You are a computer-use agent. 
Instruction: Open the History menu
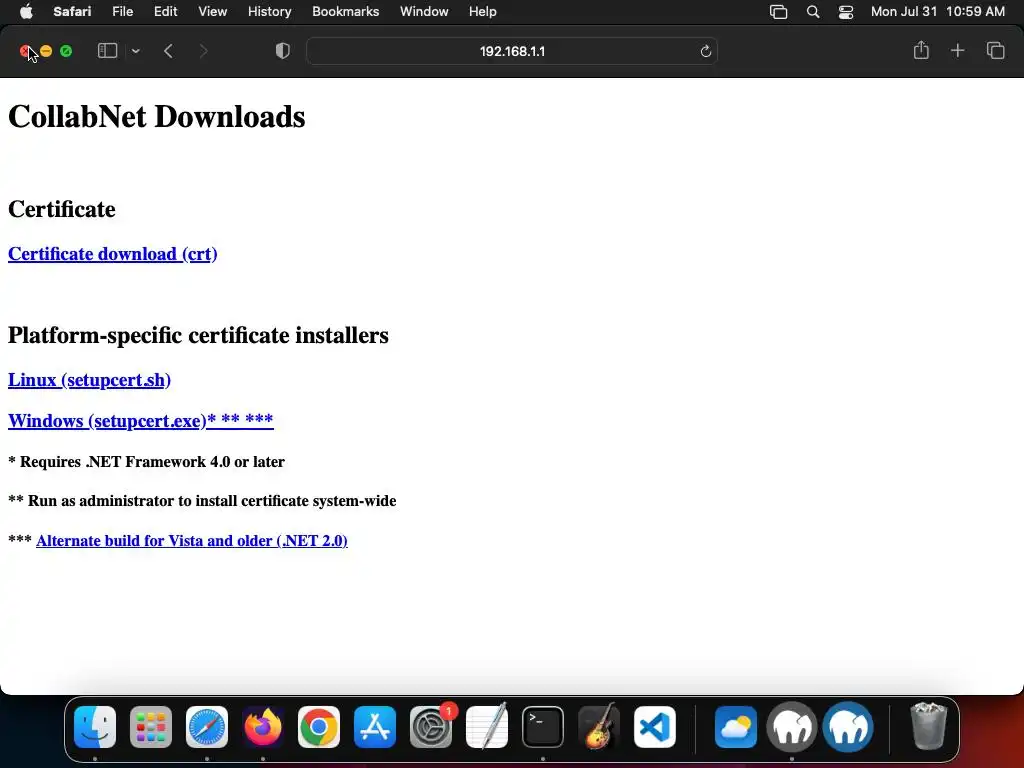[x=269, y=11]
